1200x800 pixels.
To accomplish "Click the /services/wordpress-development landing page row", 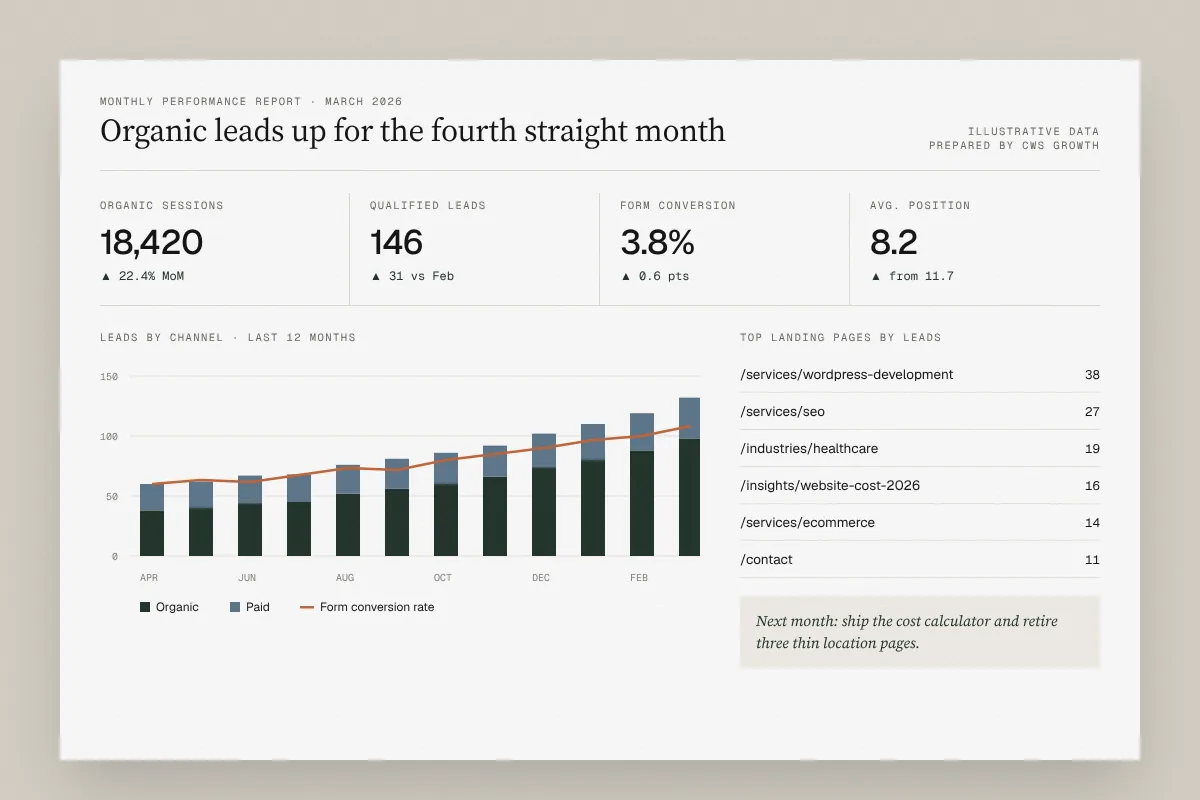I will 920,375.
